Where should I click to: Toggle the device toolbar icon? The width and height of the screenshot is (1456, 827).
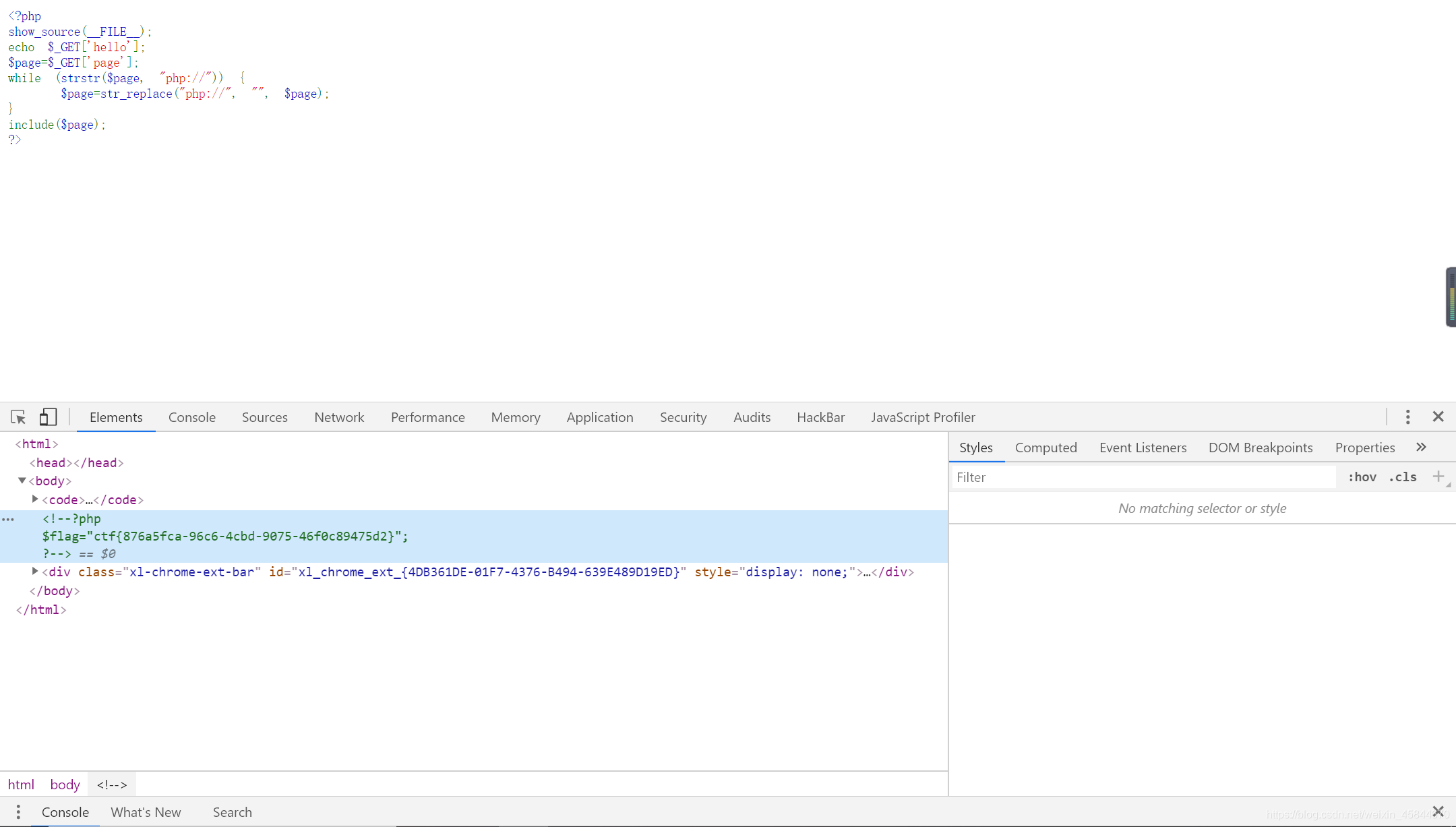47,417
